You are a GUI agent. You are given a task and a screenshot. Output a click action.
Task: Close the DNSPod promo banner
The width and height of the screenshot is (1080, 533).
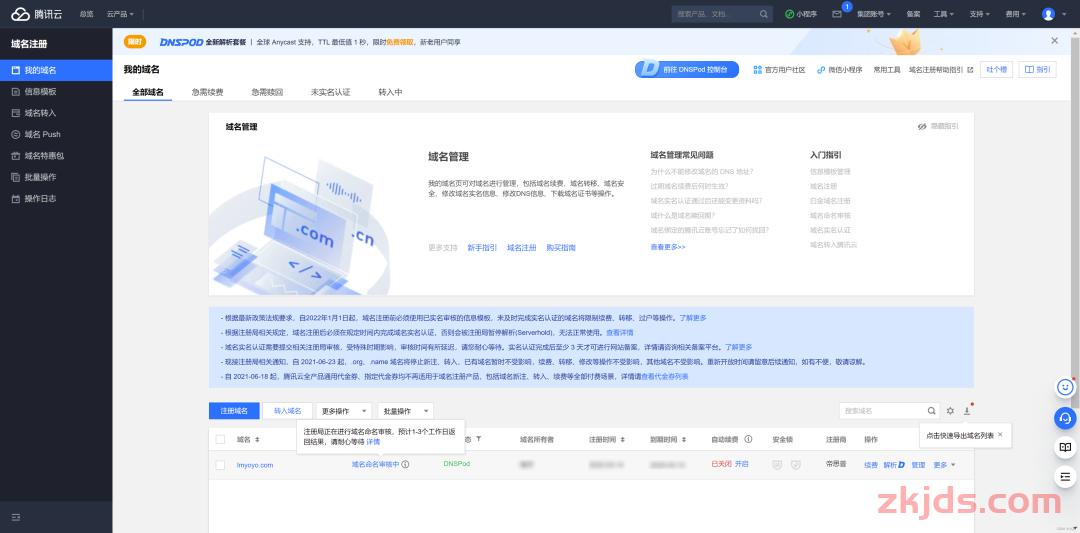(x=1055, y=41)
